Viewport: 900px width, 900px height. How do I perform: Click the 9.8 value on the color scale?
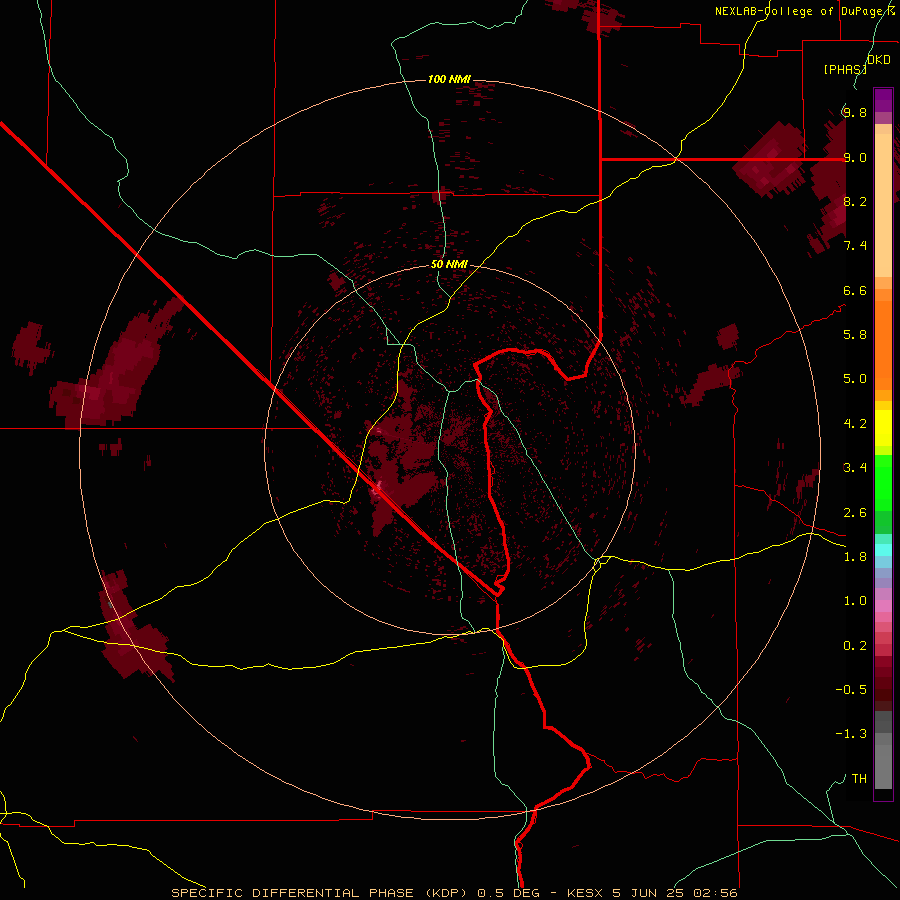click(x=855, y=112)
